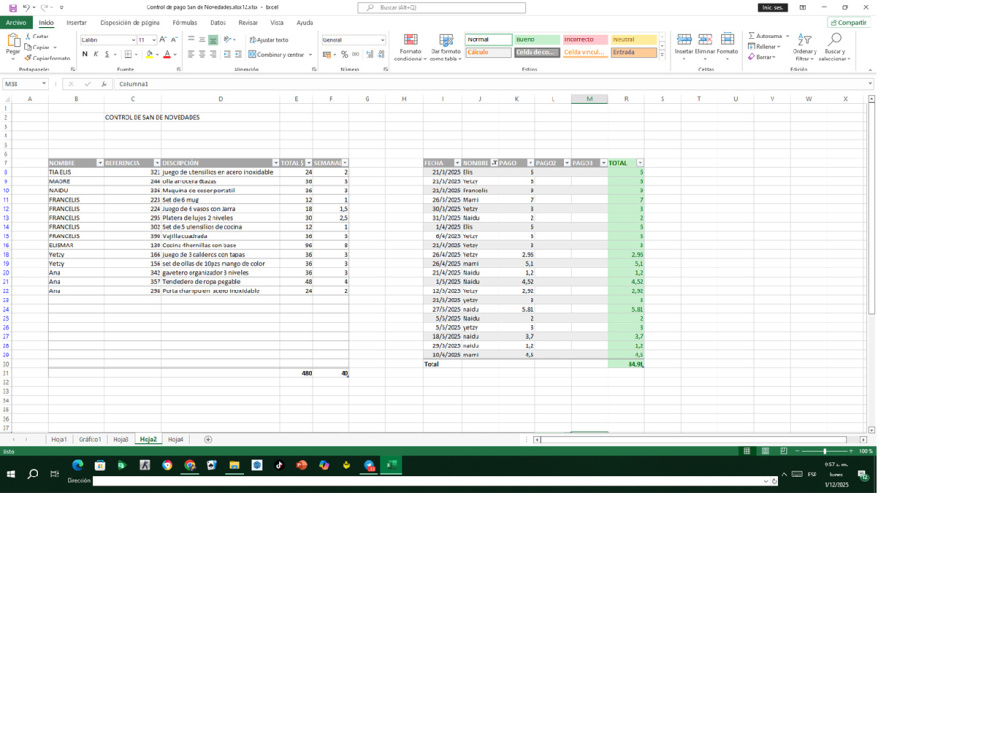This screenshot has width=1000, height=750.
Task: Toggle bold N formatting
Action: tap(85, 54)
